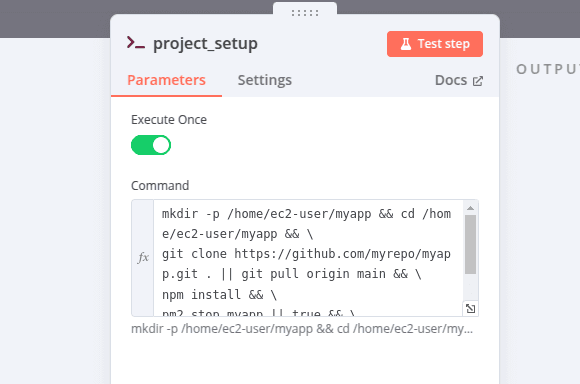
Task: Disable the Execute Once switch
Action: (151, 145)
